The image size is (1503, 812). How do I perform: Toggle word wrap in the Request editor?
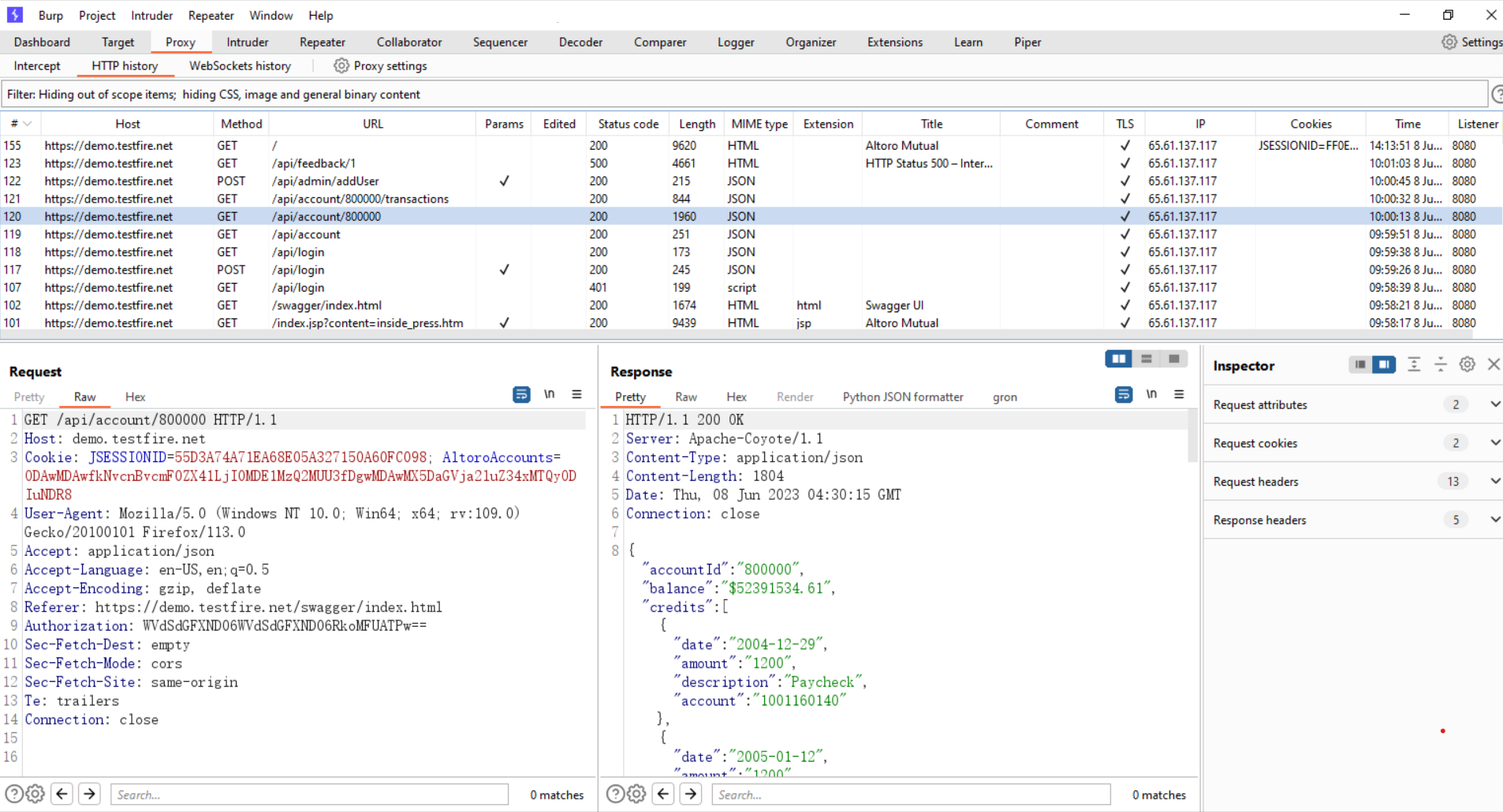click(x=520, y=394)
